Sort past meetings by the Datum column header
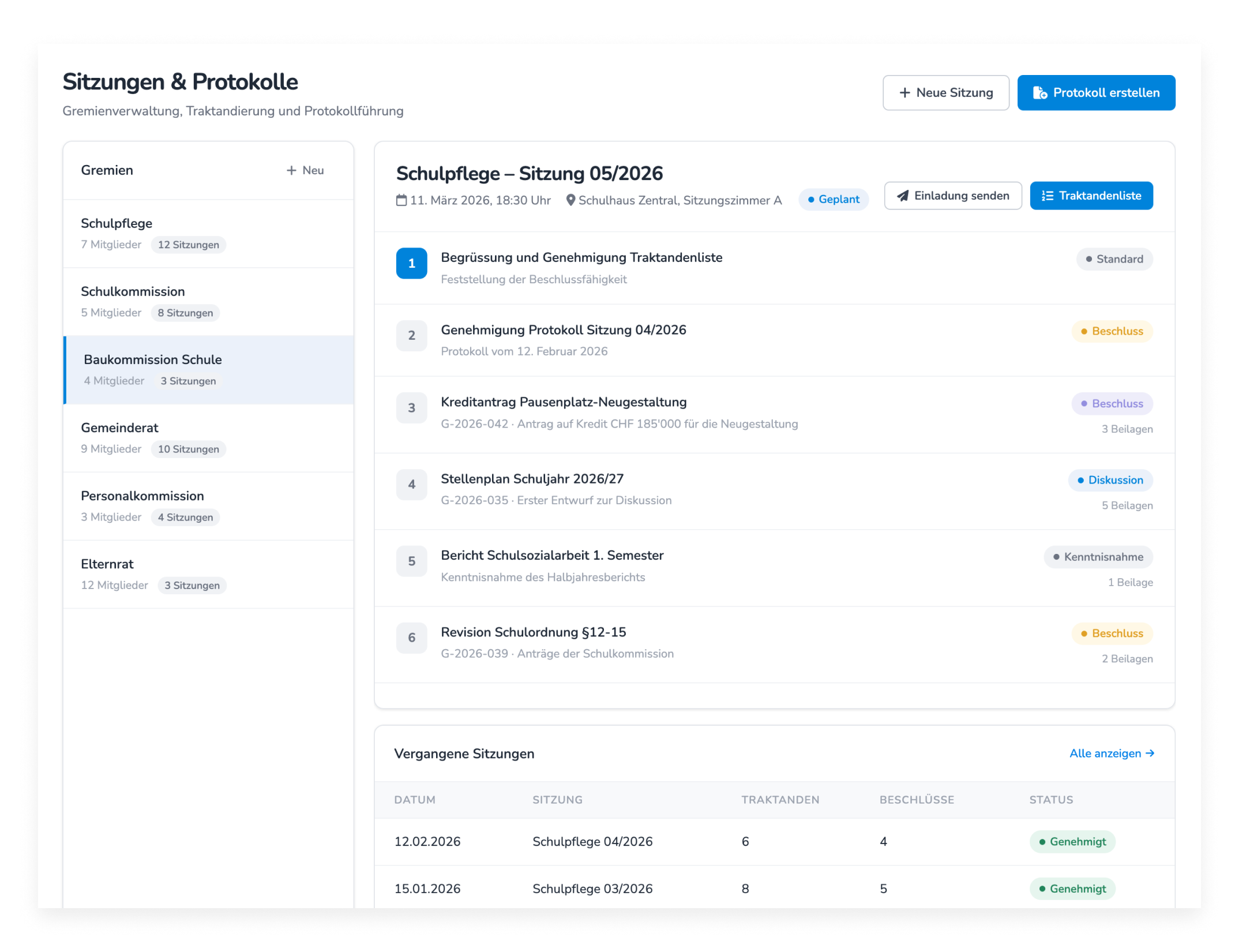 click(x=415, y=800)
